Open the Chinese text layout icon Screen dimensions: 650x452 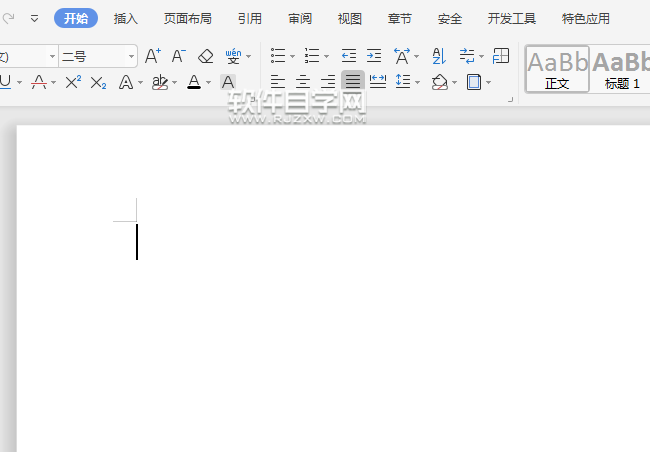tap(402, 56)
